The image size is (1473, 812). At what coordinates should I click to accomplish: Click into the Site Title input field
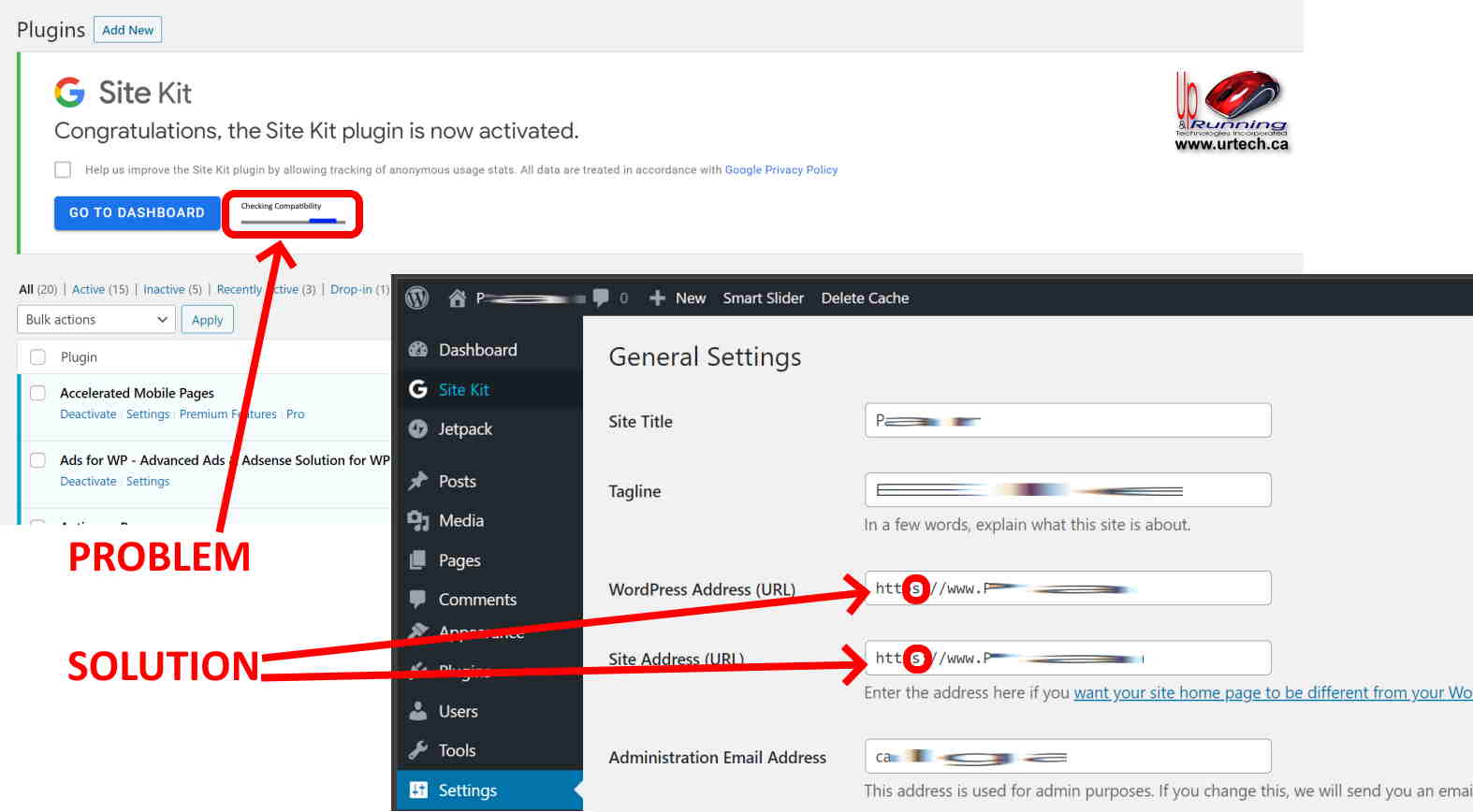[1067, 421]
